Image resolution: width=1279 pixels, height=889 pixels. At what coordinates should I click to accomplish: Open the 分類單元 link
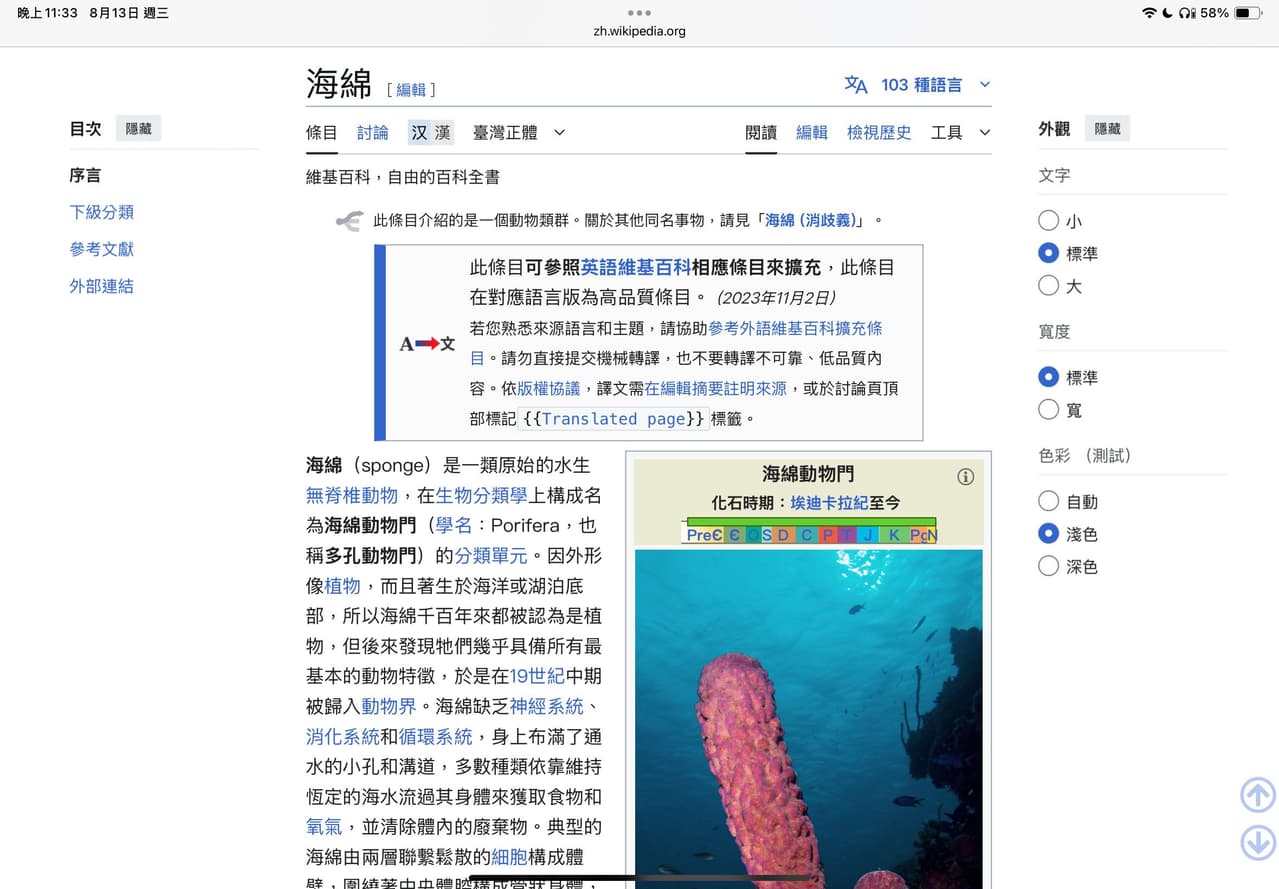click(490, 555)
